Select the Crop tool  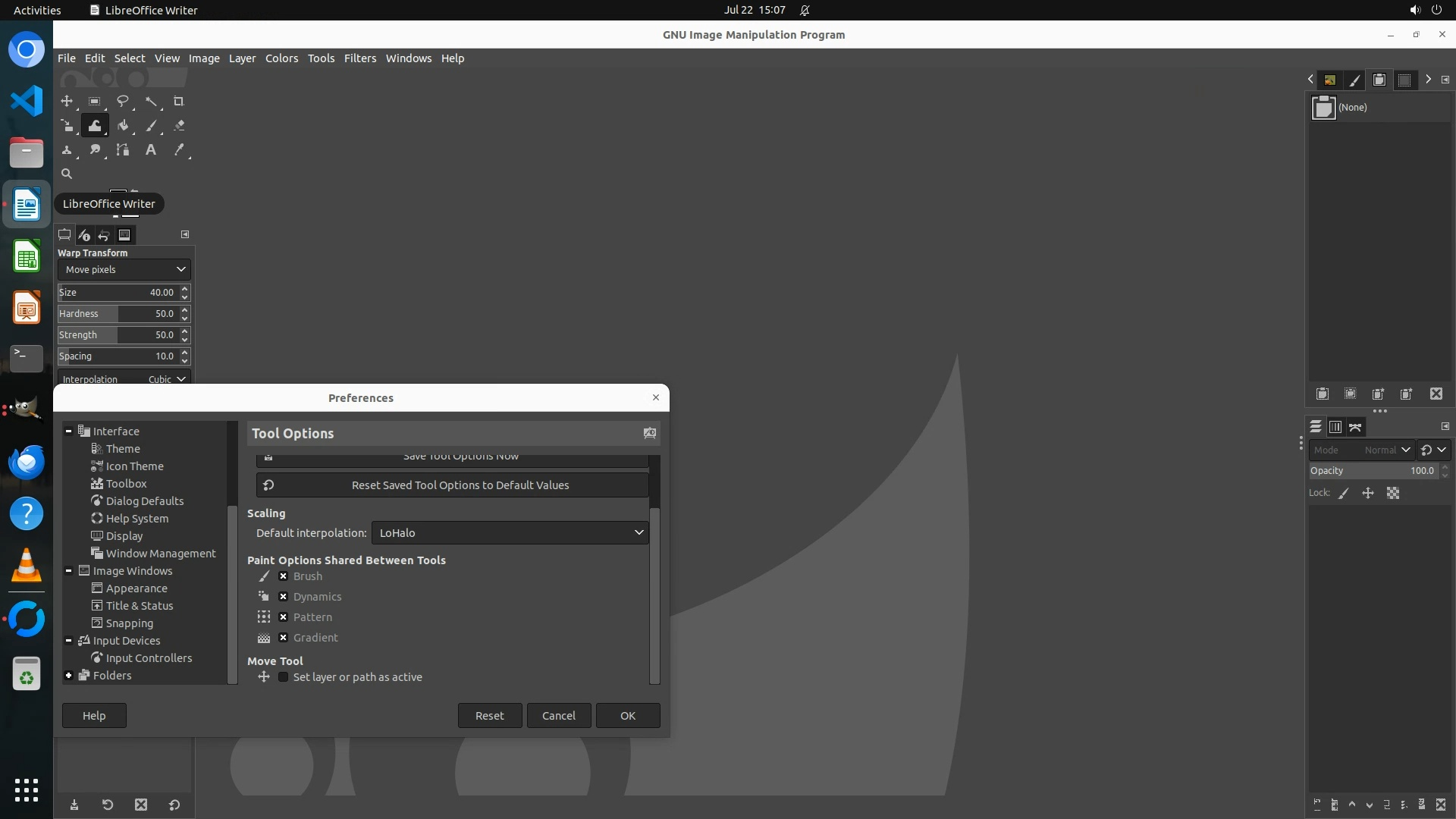[179, 102]
